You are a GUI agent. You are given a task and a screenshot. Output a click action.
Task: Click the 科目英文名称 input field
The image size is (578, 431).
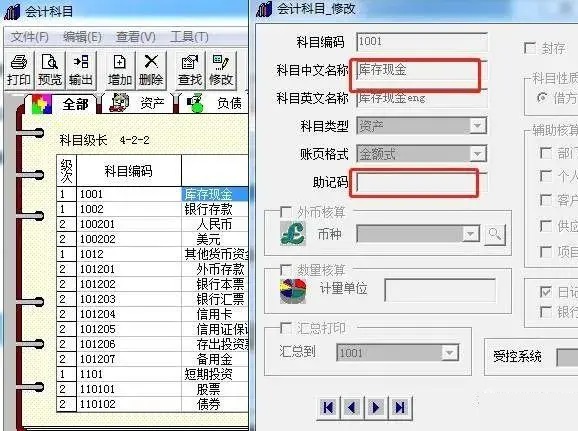422,98
